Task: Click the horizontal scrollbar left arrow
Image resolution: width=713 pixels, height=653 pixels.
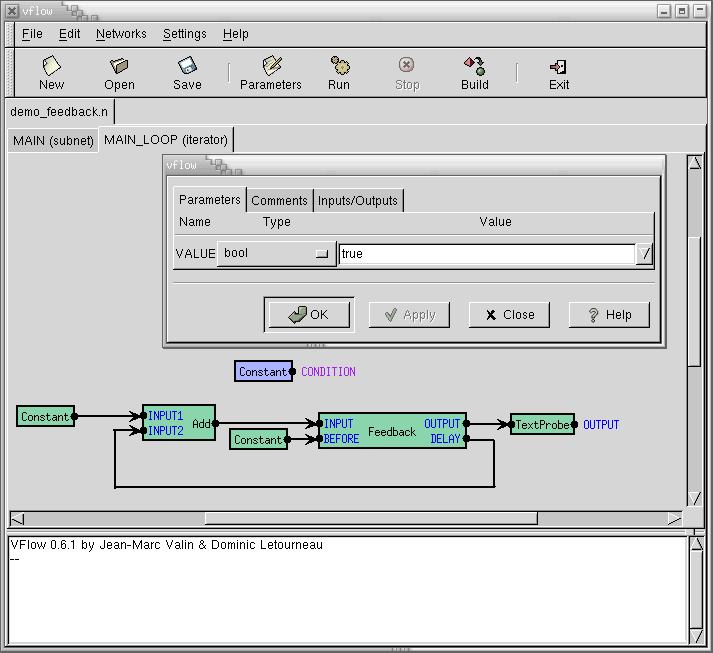Action: point(17,519)
